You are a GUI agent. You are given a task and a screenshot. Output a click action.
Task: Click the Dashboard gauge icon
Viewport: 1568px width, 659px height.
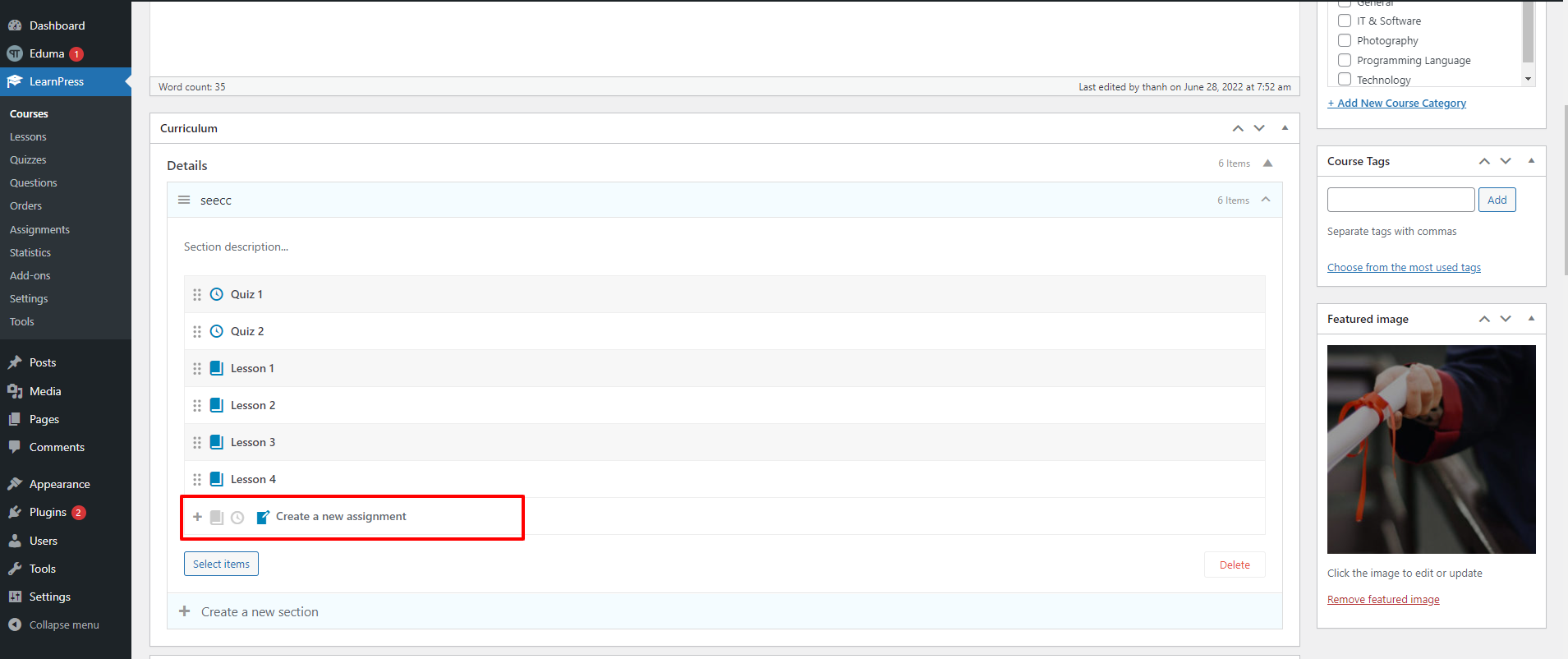coord(15,25)
